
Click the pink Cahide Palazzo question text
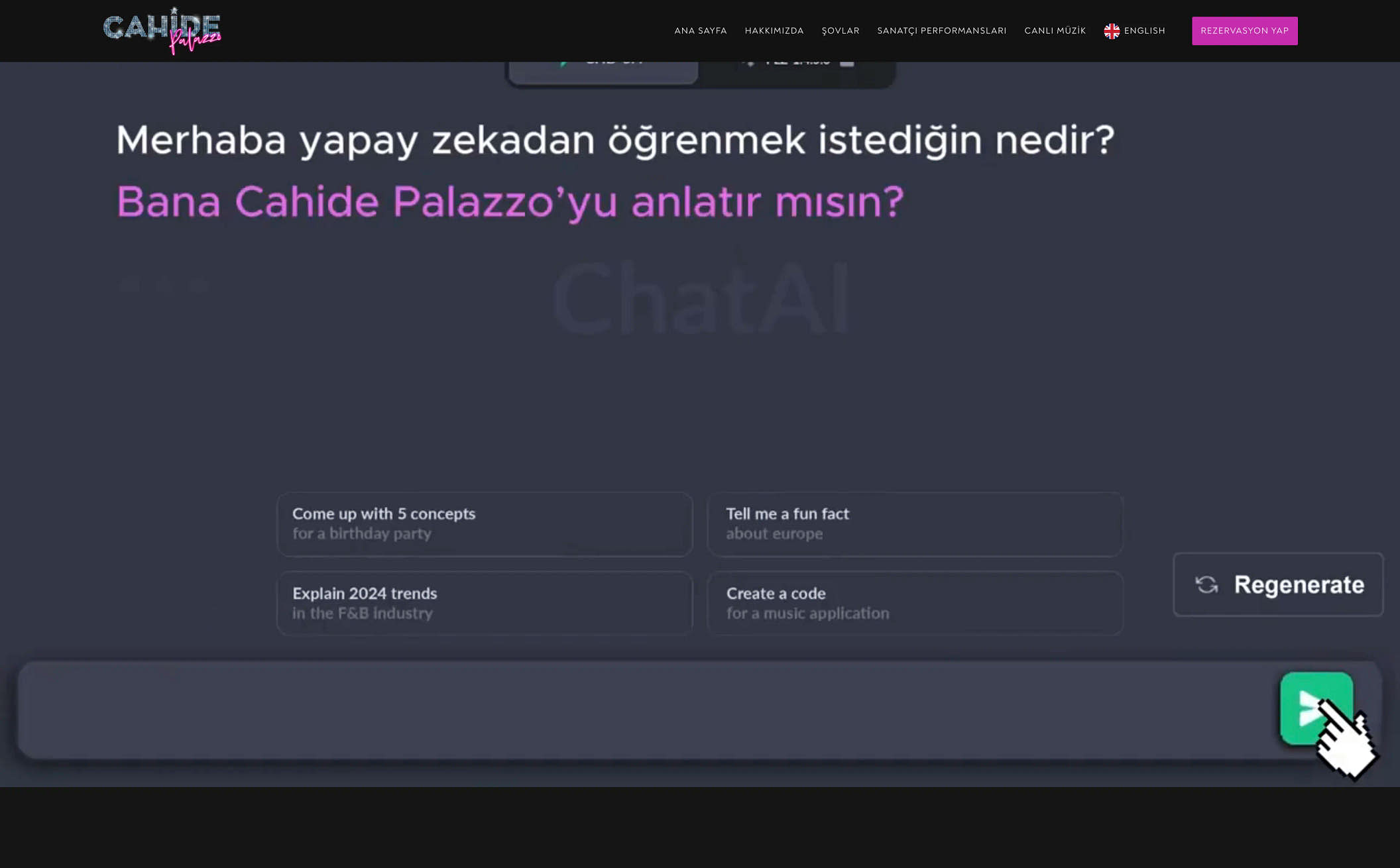(510, 201)
